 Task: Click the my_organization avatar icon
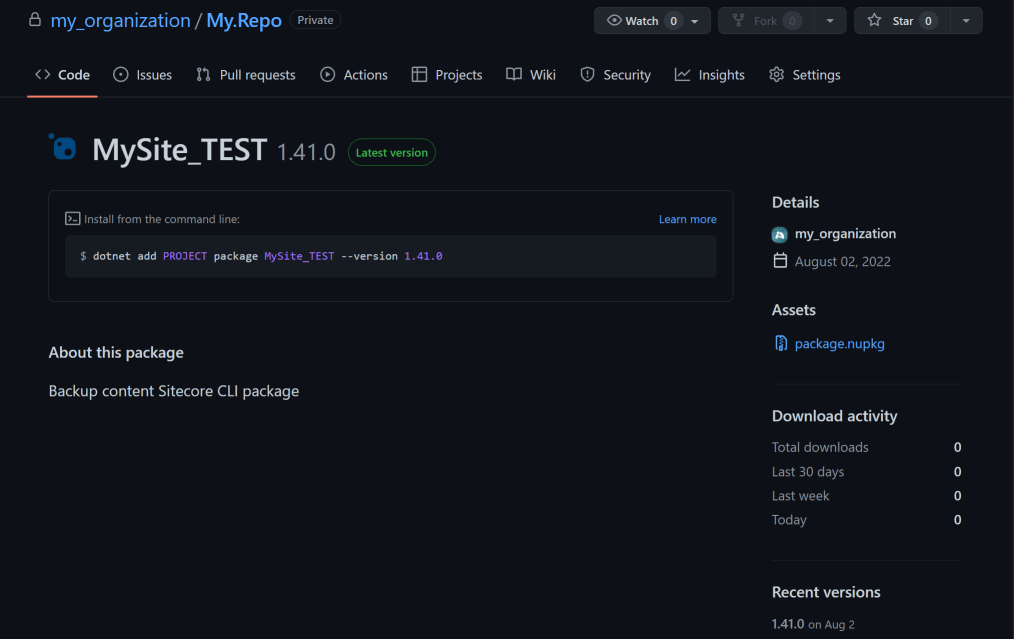[x=780, y=234]
